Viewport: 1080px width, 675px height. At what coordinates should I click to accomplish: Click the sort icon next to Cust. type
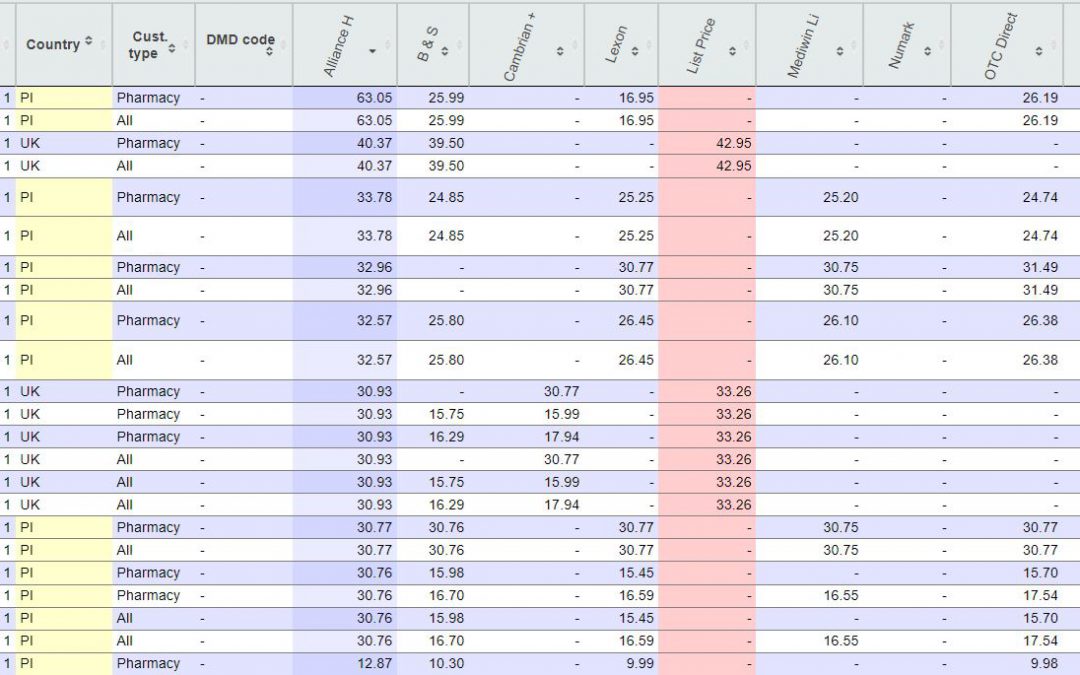click(x=171, y=47)
